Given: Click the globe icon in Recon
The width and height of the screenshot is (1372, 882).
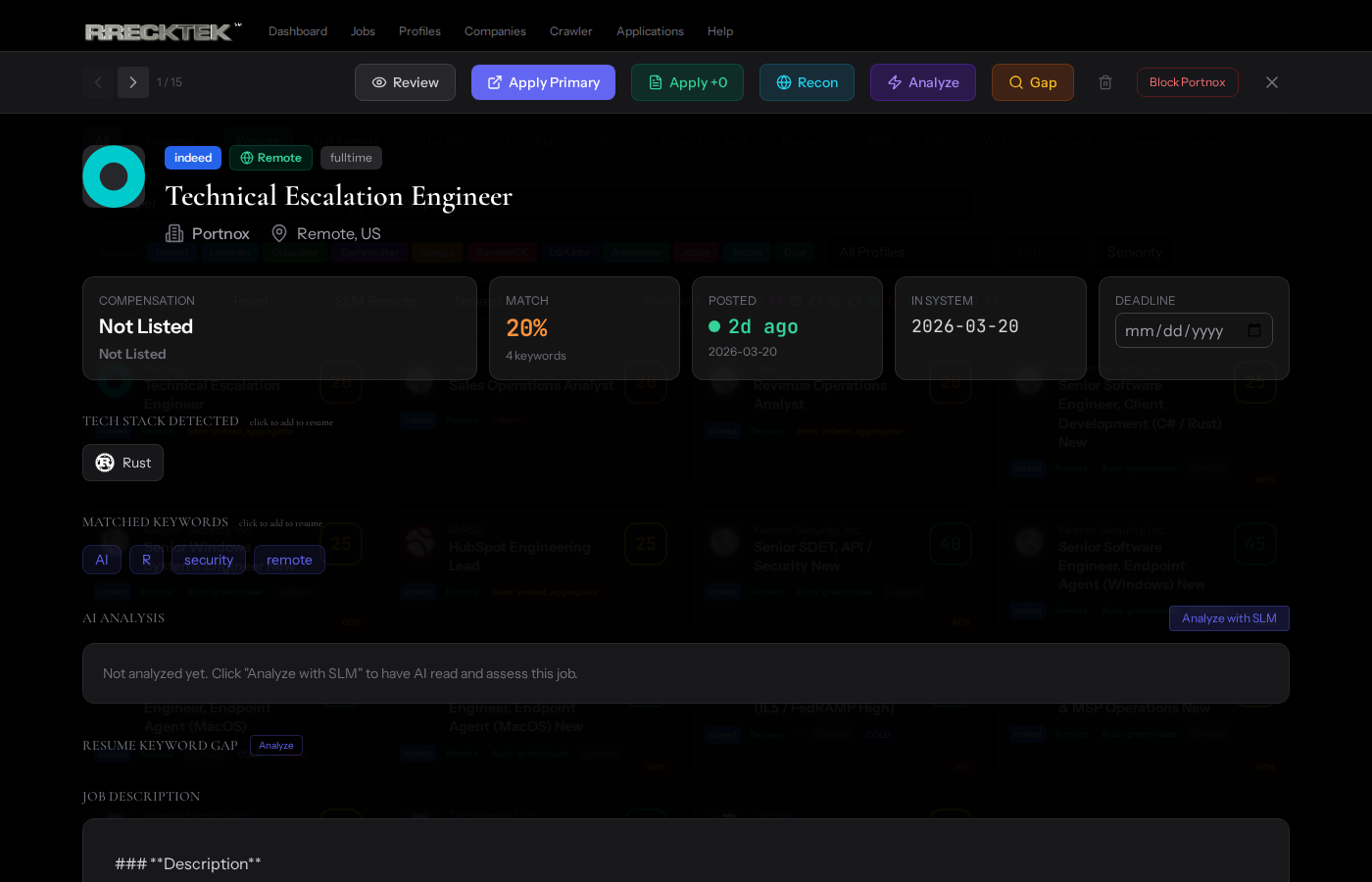Looking at the screenshot, I should [x=784, y=82].
